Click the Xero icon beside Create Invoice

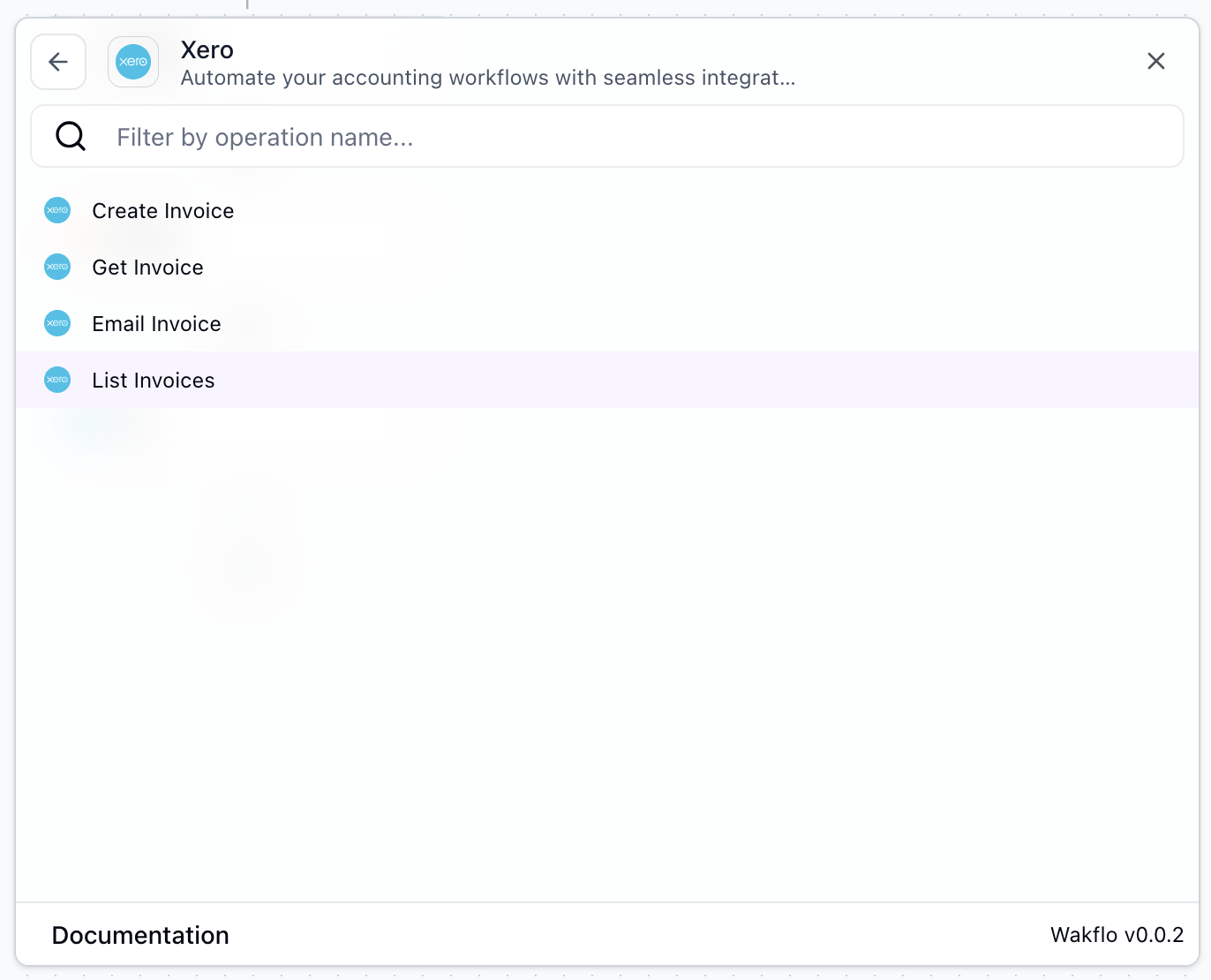56,210
